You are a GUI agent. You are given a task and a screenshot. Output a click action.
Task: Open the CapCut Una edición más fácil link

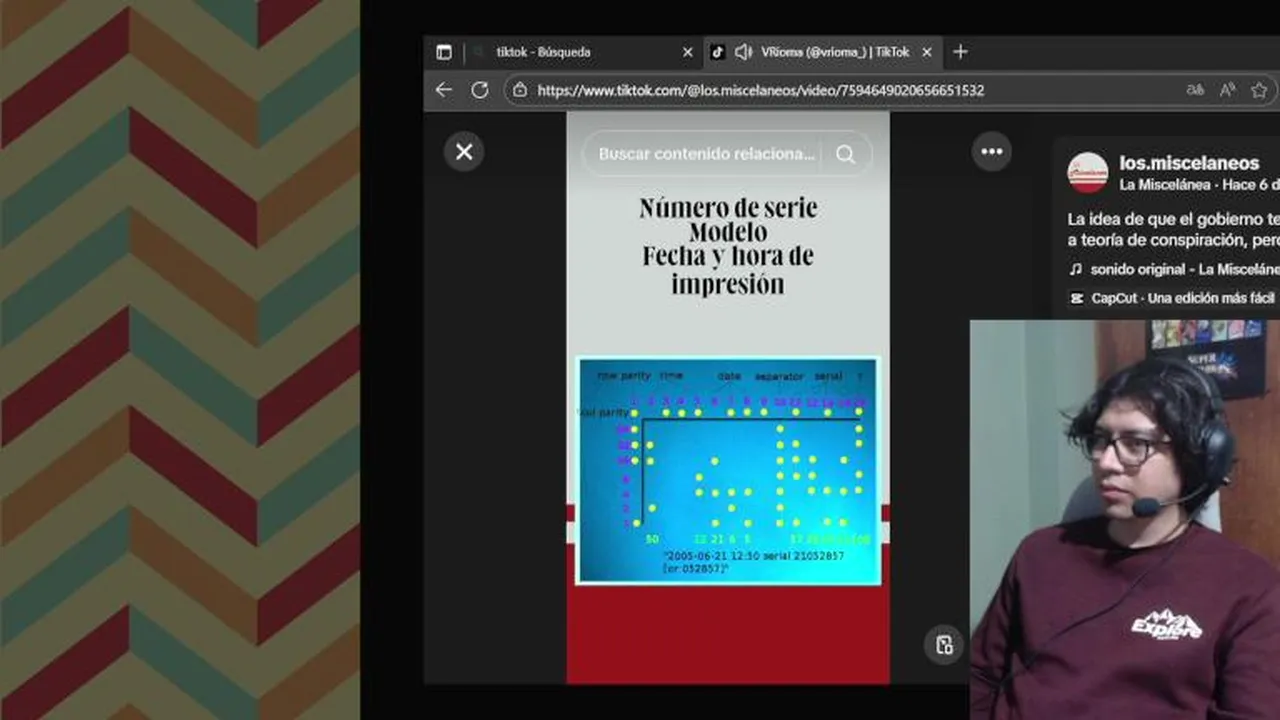pyautogui.click(x=1174, y=298)
